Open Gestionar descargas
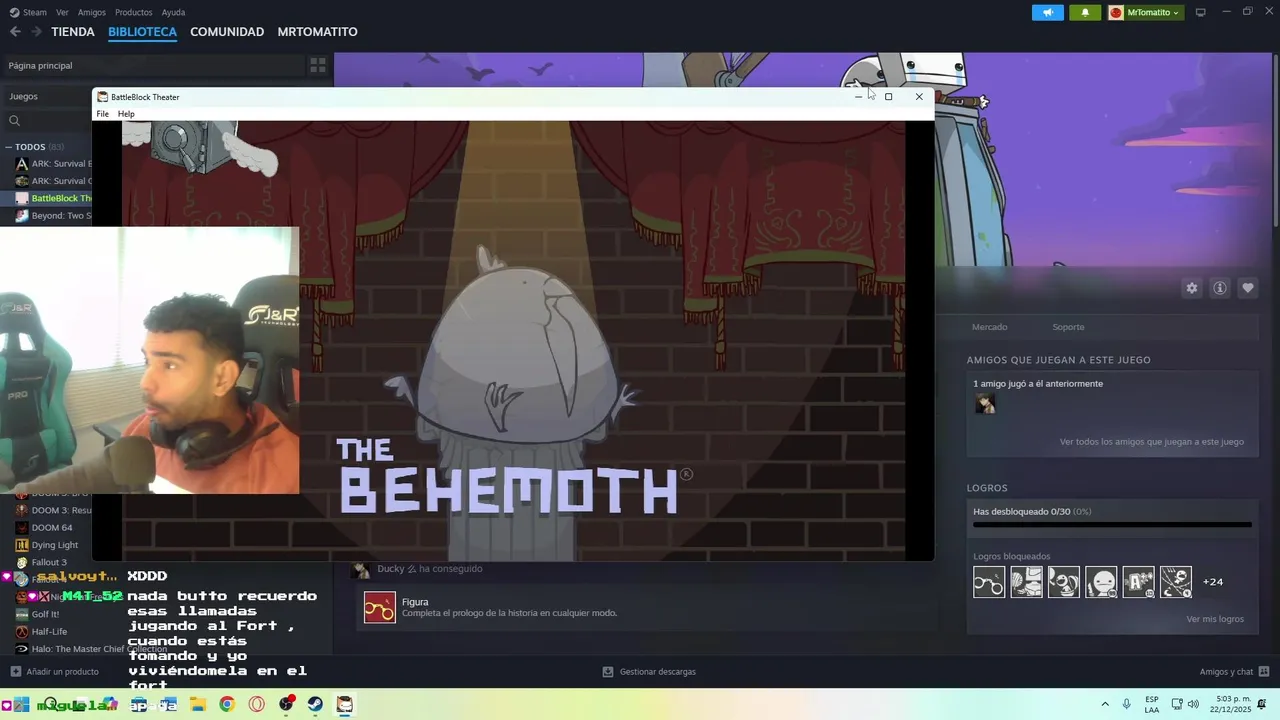Viewport: 1280px width, 720px height. (649, 672)
